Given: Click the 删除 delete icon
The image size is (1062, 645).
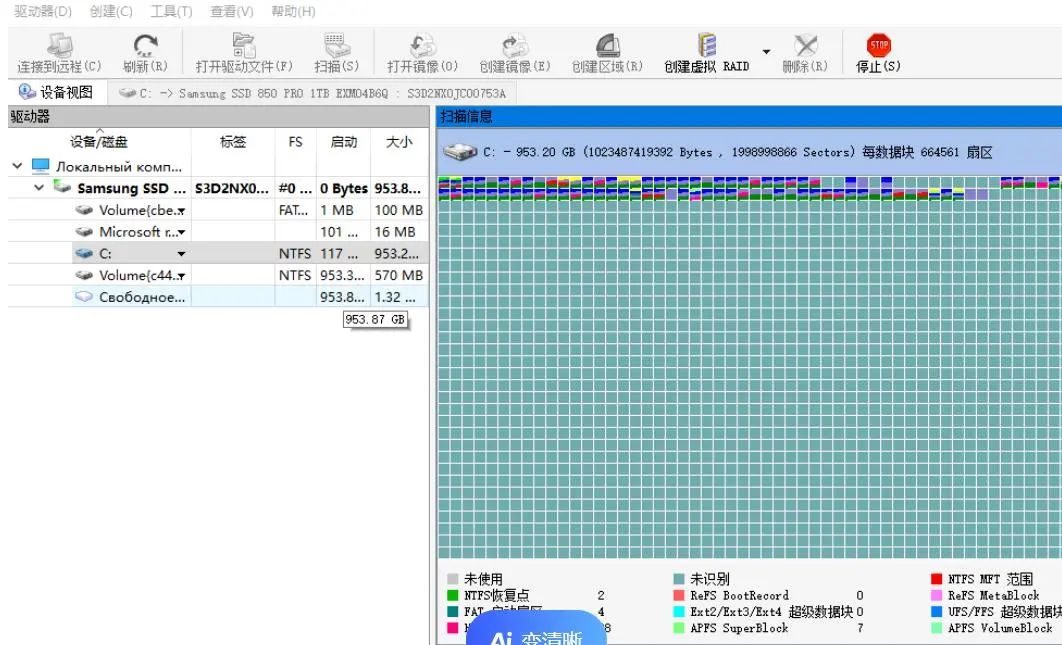Looking at the screenshot, I should (x=805, y=45).
